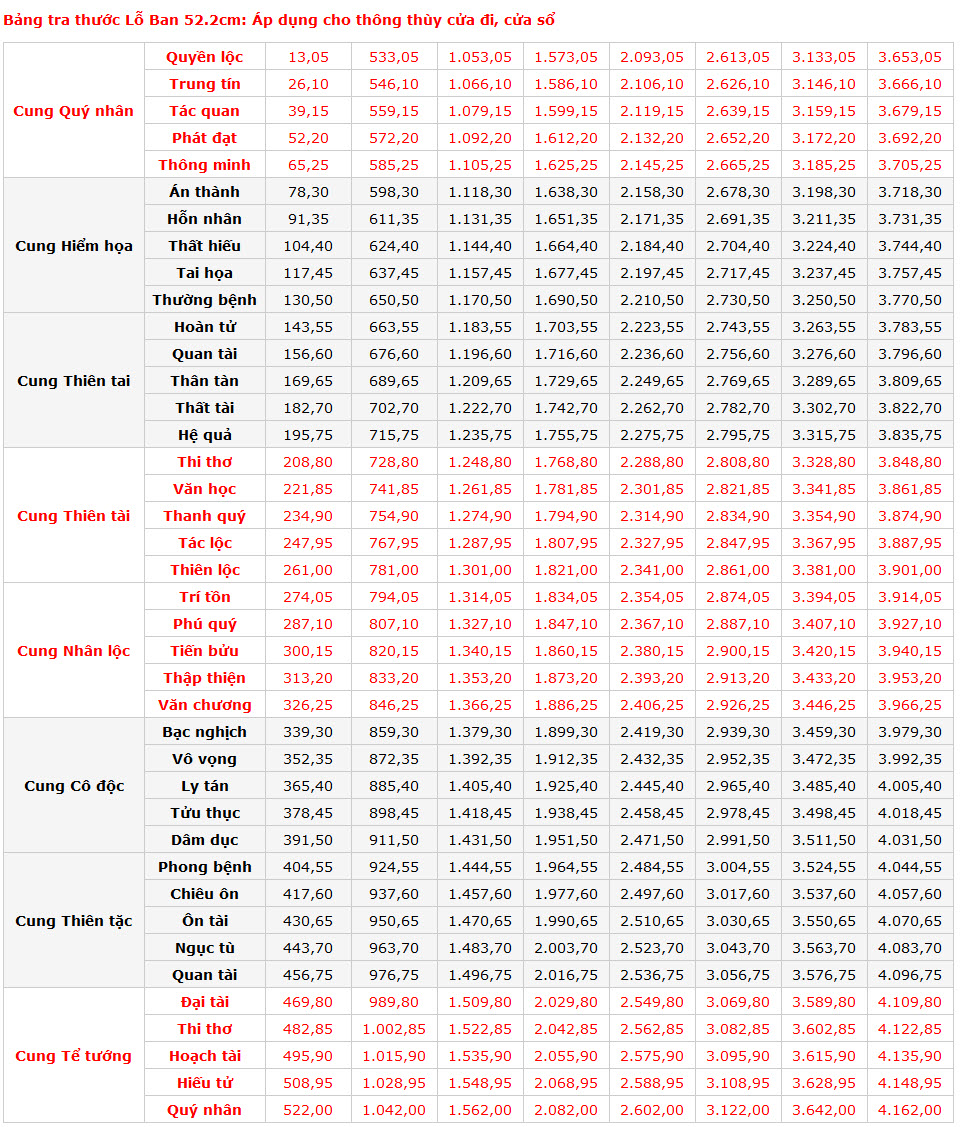
Task: Select the Cung Thiên tặc group label
Action: pos(73,921)
